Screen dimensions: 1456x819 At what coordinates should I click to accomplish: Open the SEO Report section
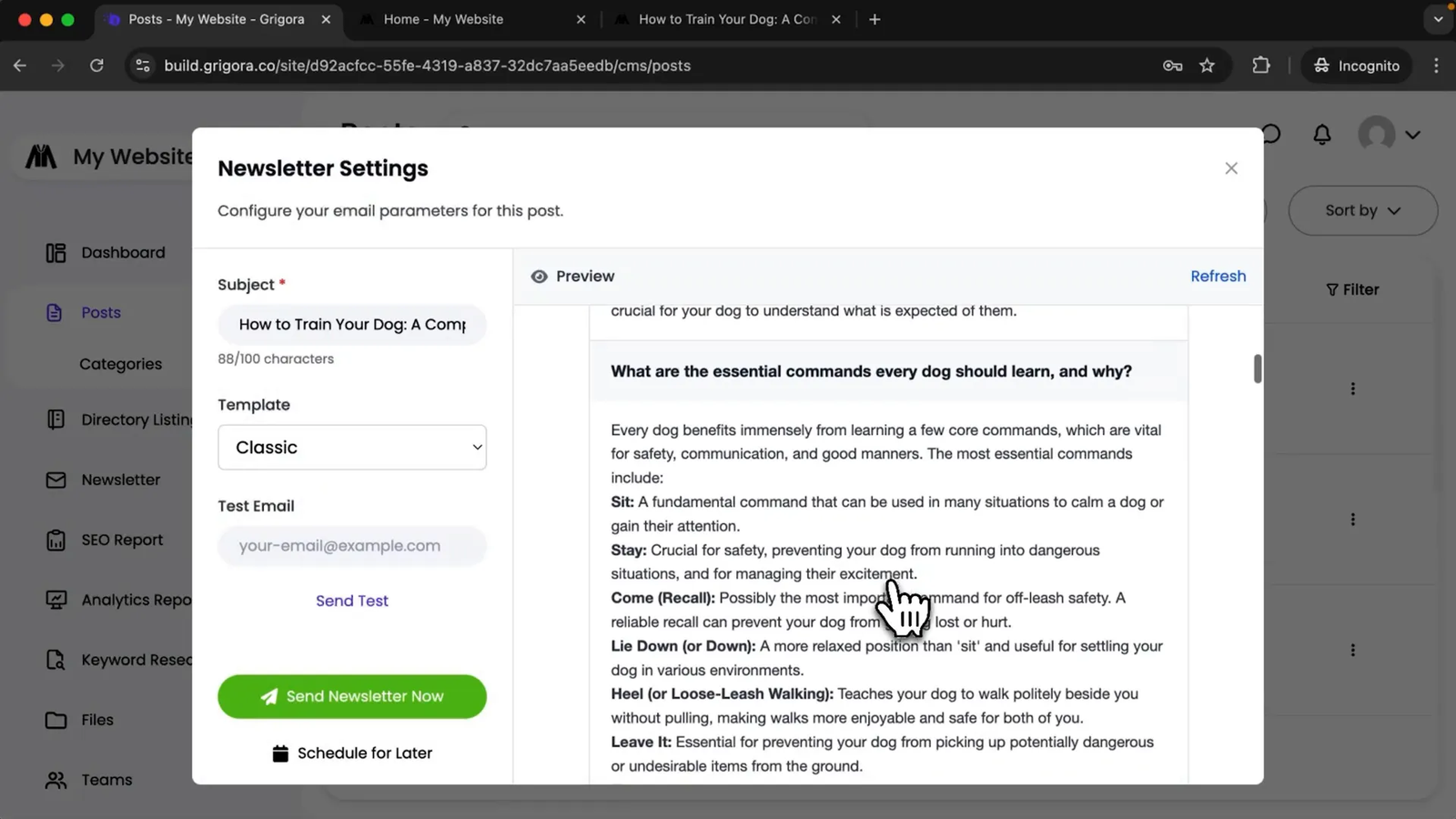[121, 539]
